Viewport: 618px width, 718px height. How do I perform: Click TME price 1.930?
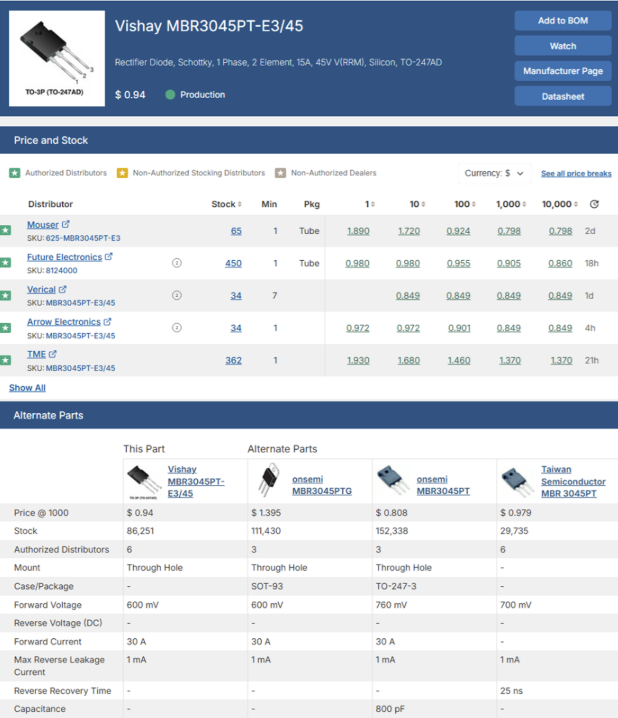(x=358, y=360)
